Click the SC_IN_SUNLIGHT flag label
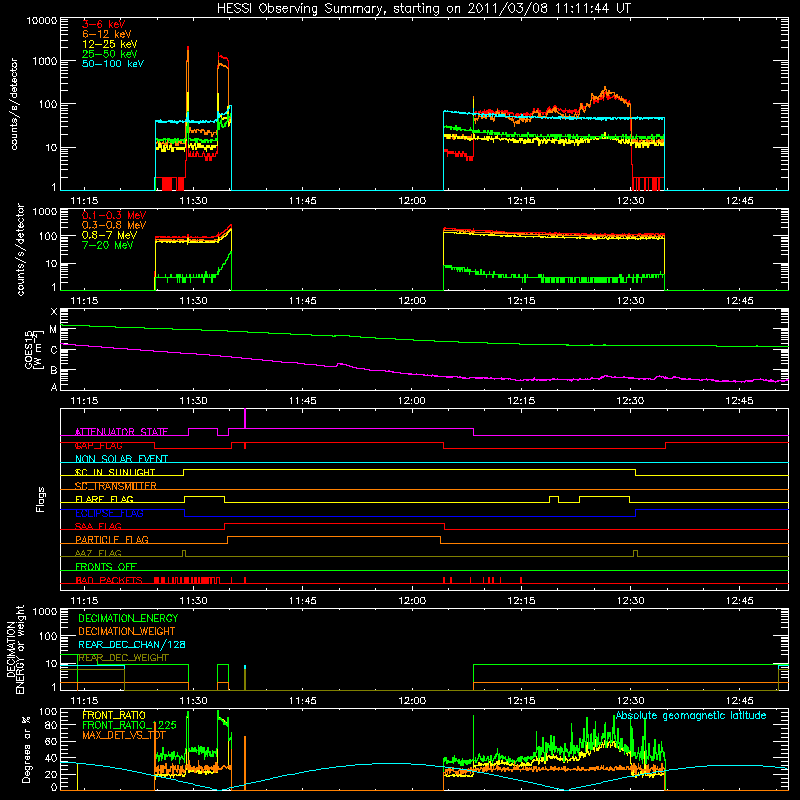Image resolution: width=800 pixels, height=800 pixels. [115, 472]
